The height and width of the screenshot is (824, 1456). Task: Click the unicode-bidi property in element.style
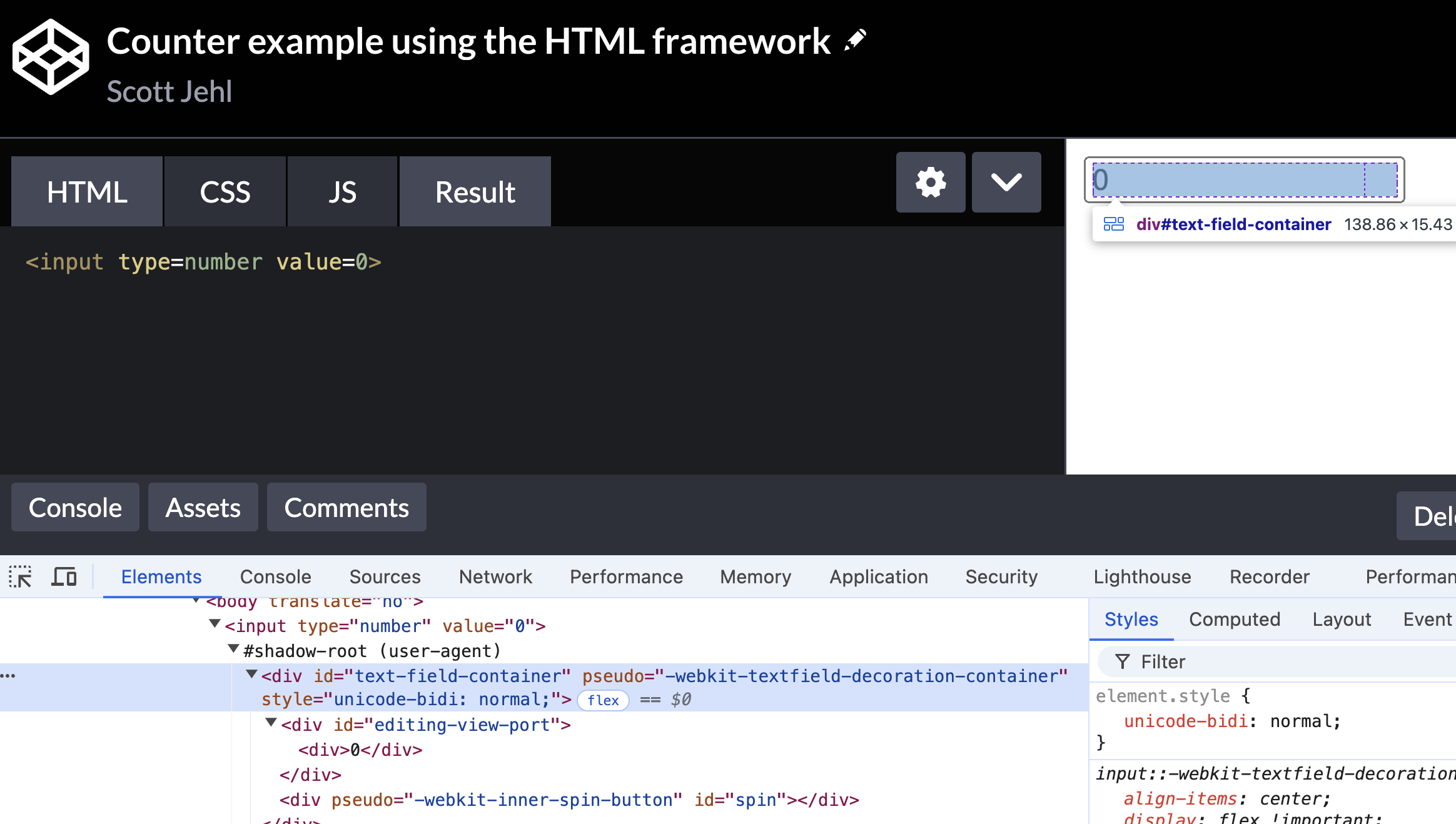[x=1186, y=721]
